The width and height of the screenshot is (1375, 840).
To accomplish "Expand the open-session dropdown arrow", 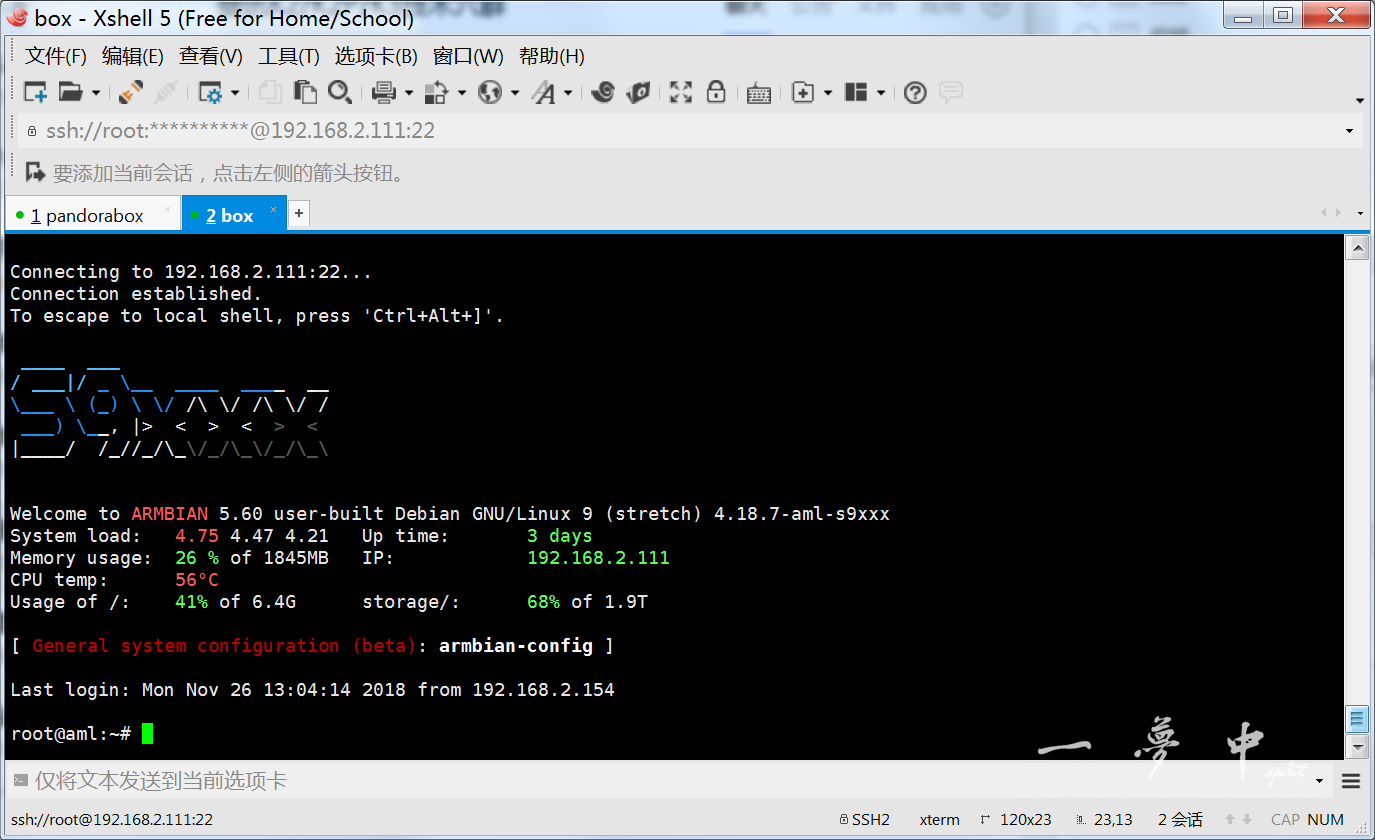I will pos(96,93).
